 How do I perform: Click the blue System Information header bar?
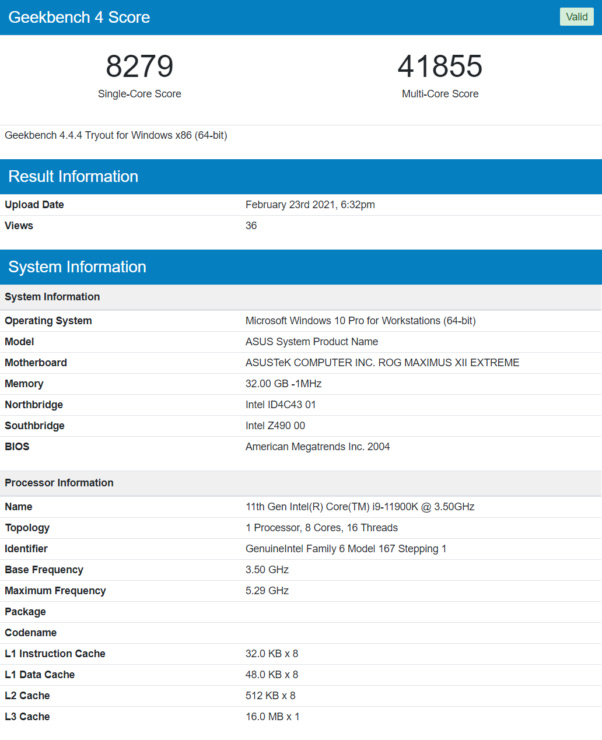point(301,267)
